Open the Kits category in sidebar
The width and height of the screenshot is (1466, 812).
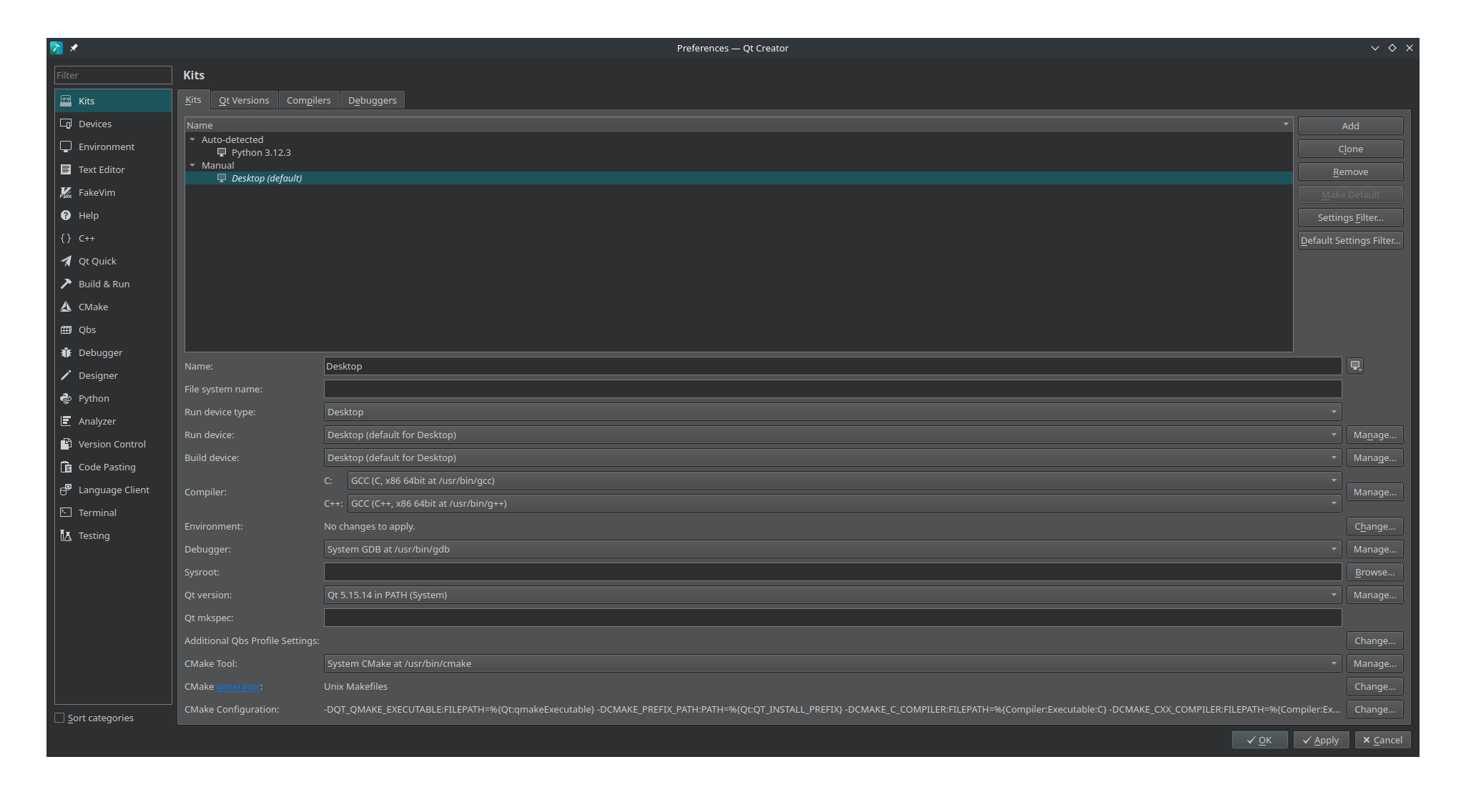click(113, 101)
